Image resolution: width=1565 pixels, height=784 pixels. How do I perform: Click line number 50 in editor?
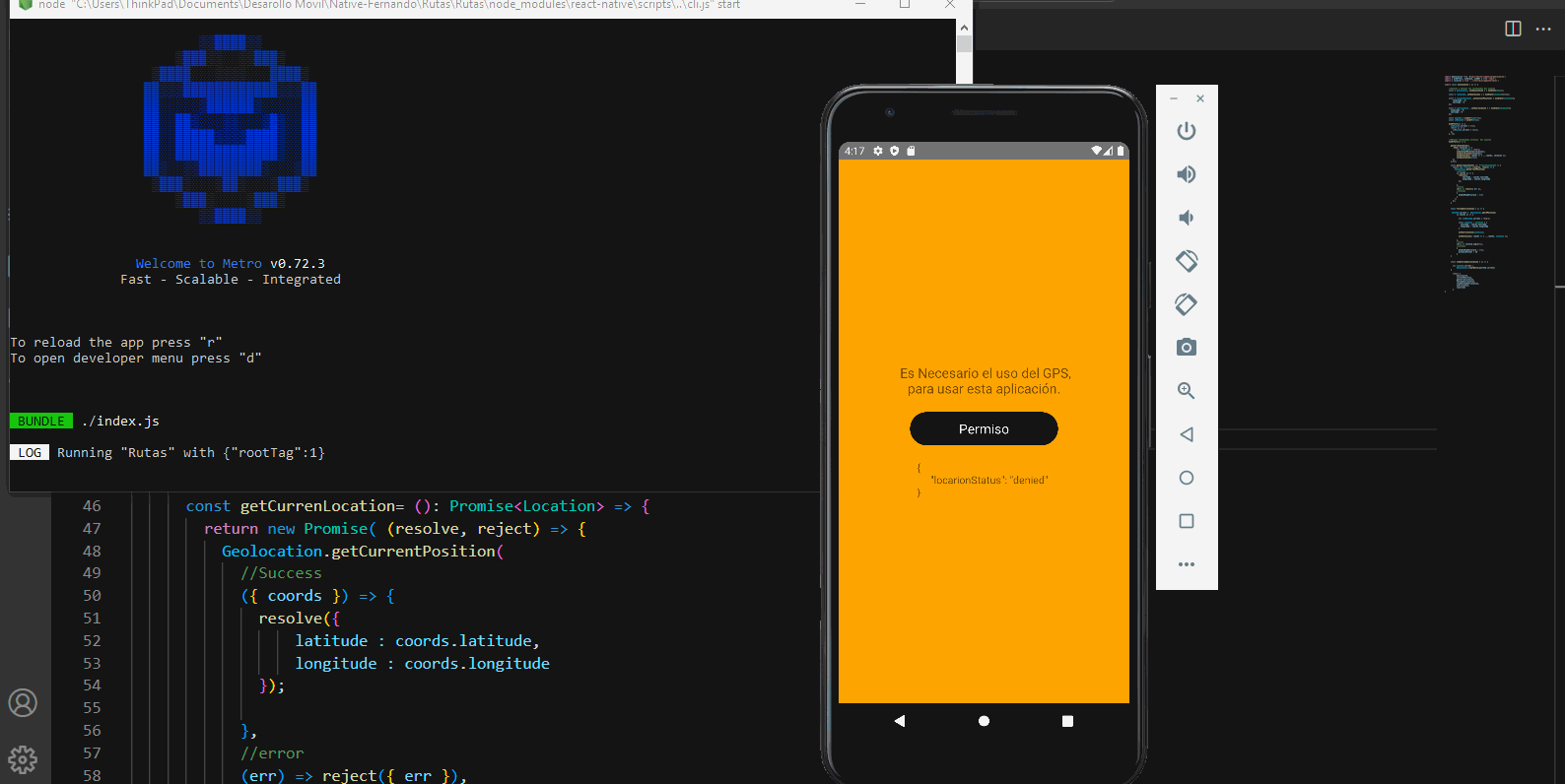click(x=92, y=596)
